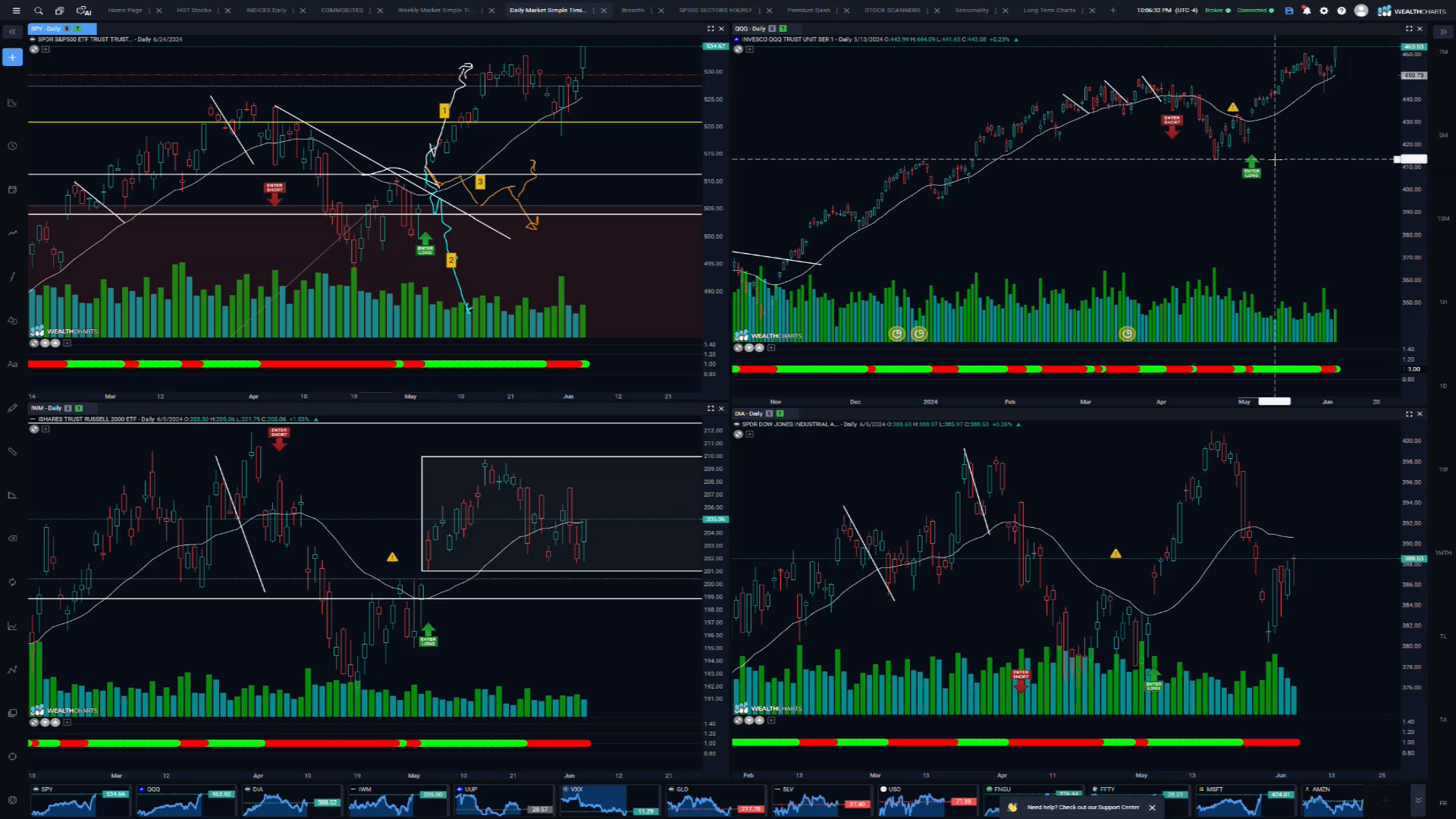The image size is (1456, 819).
Task: Open the notifications bell
Action: pos(1307,11)
